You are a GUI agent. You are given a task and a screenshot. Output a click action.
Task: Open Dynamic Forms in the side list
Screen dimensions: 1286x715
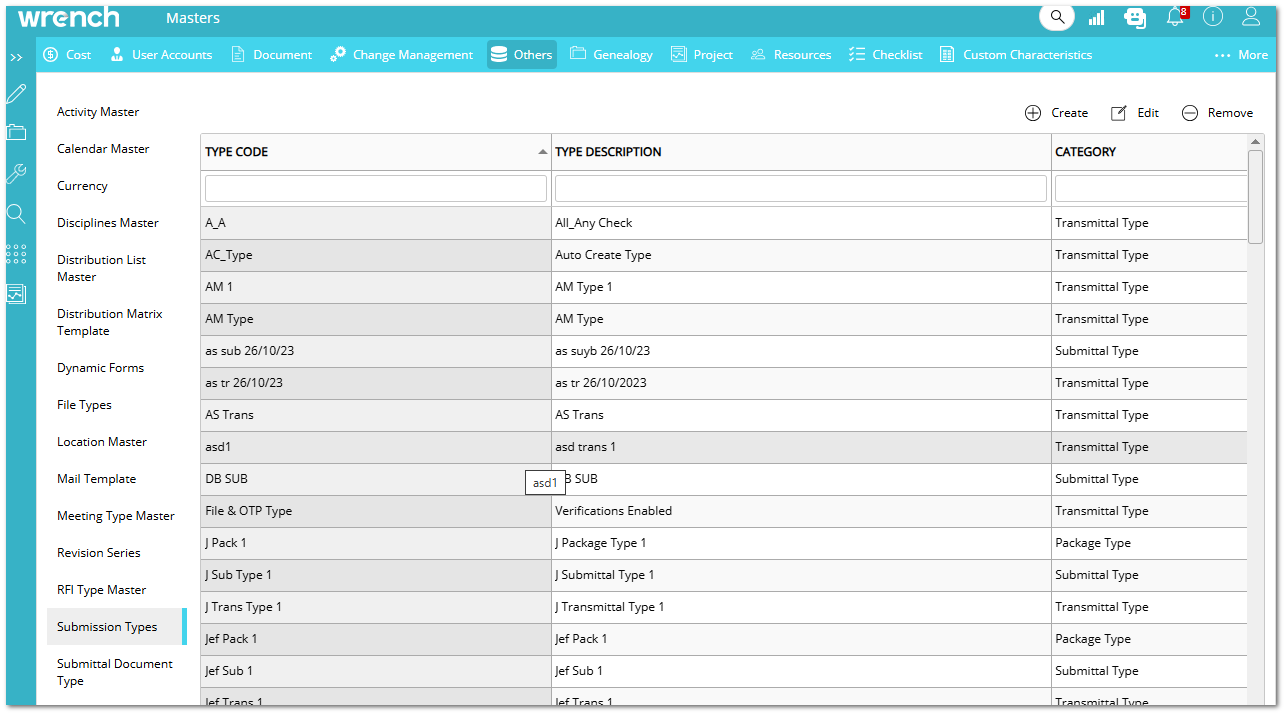pos(100,368)
